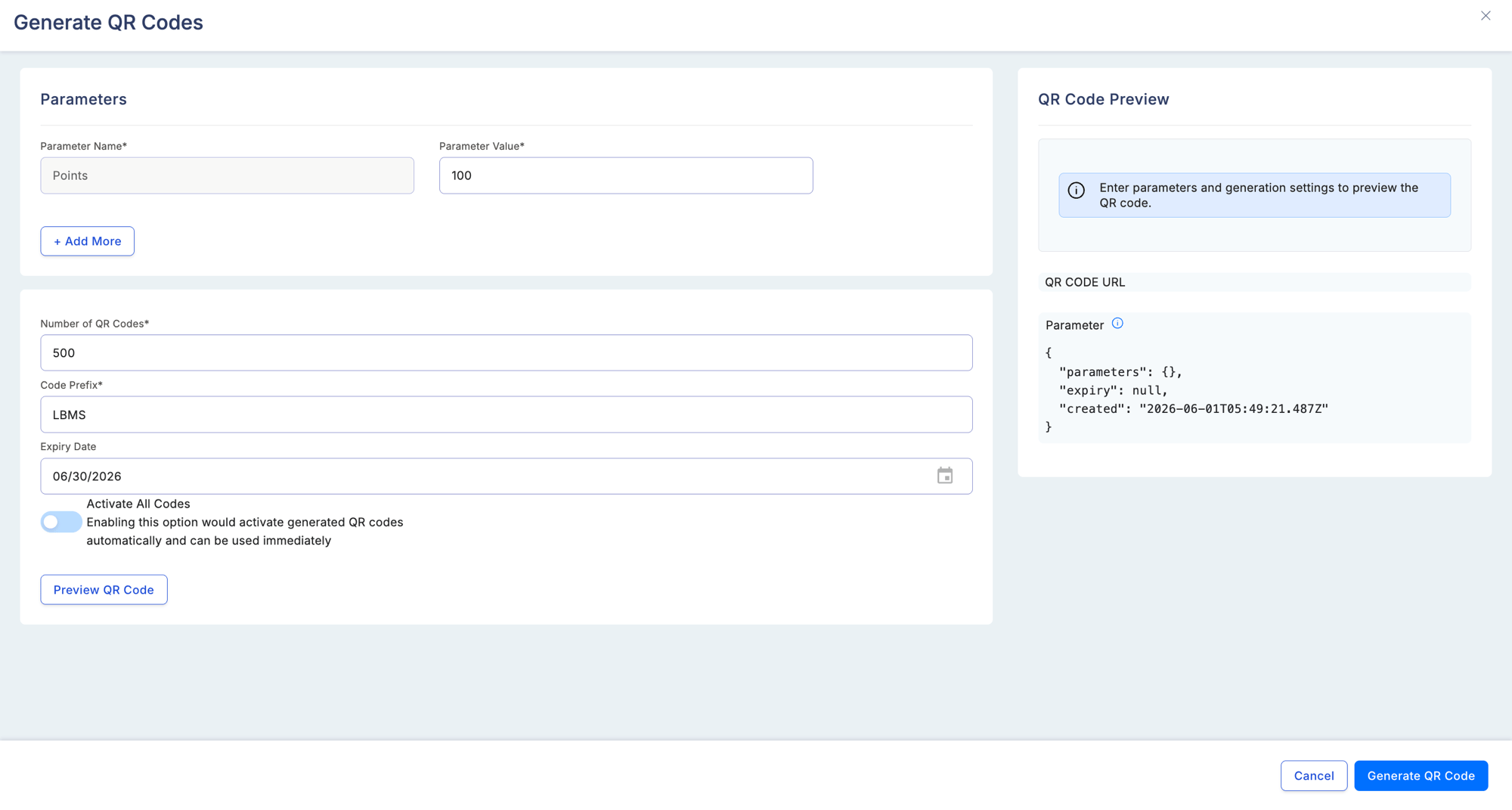Screen dimensions: 1512x810
Task: Click the Number of QR Codes field
Action: [507, 353]
